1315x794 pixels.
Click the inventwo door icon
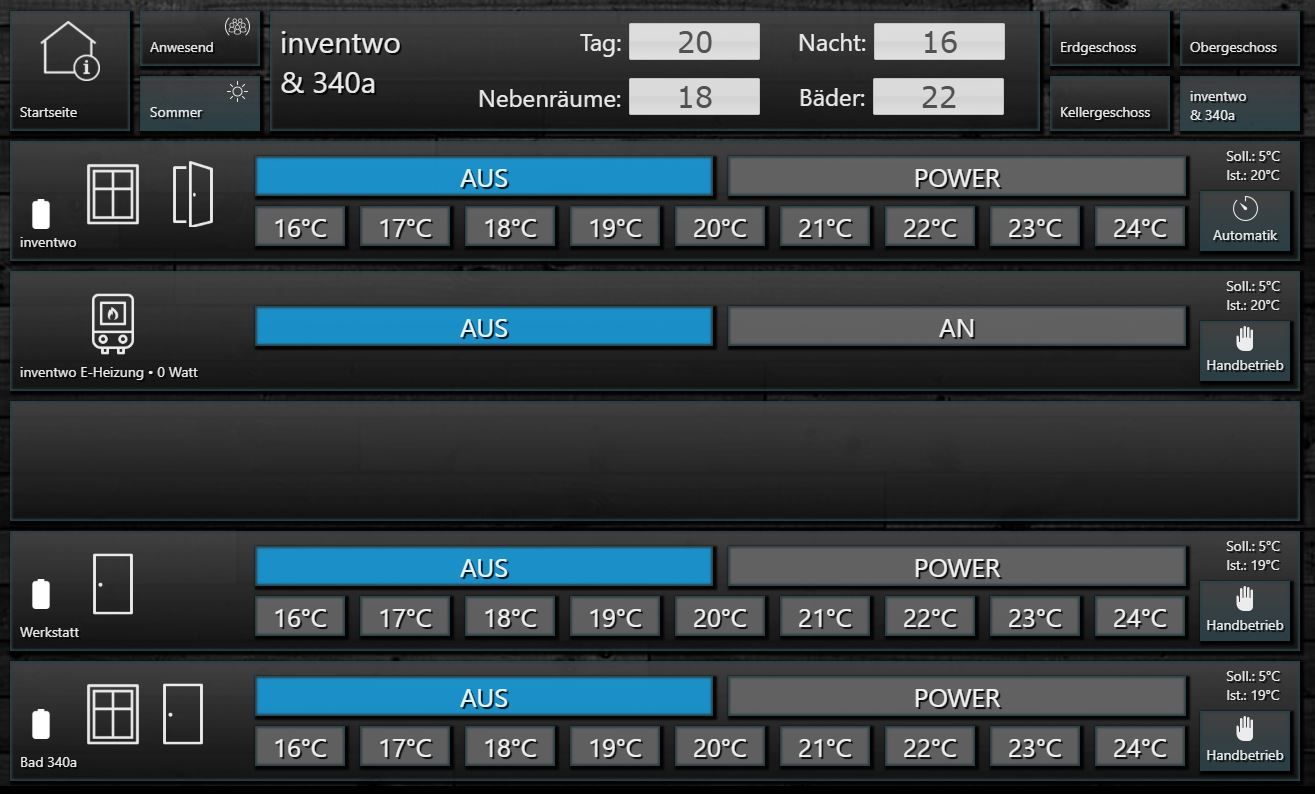pyautogui.click(x=192, y=194)
